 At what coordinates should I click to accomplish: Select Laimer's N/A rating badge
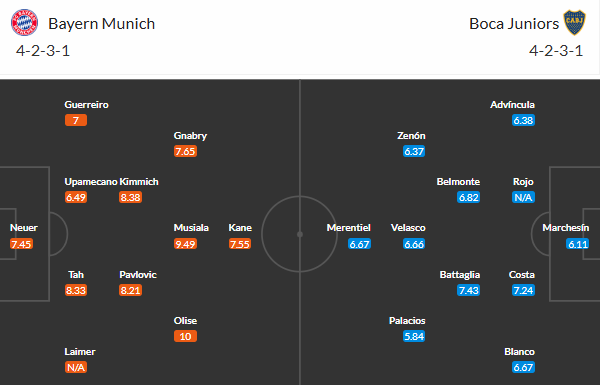[x=76, y=367]
